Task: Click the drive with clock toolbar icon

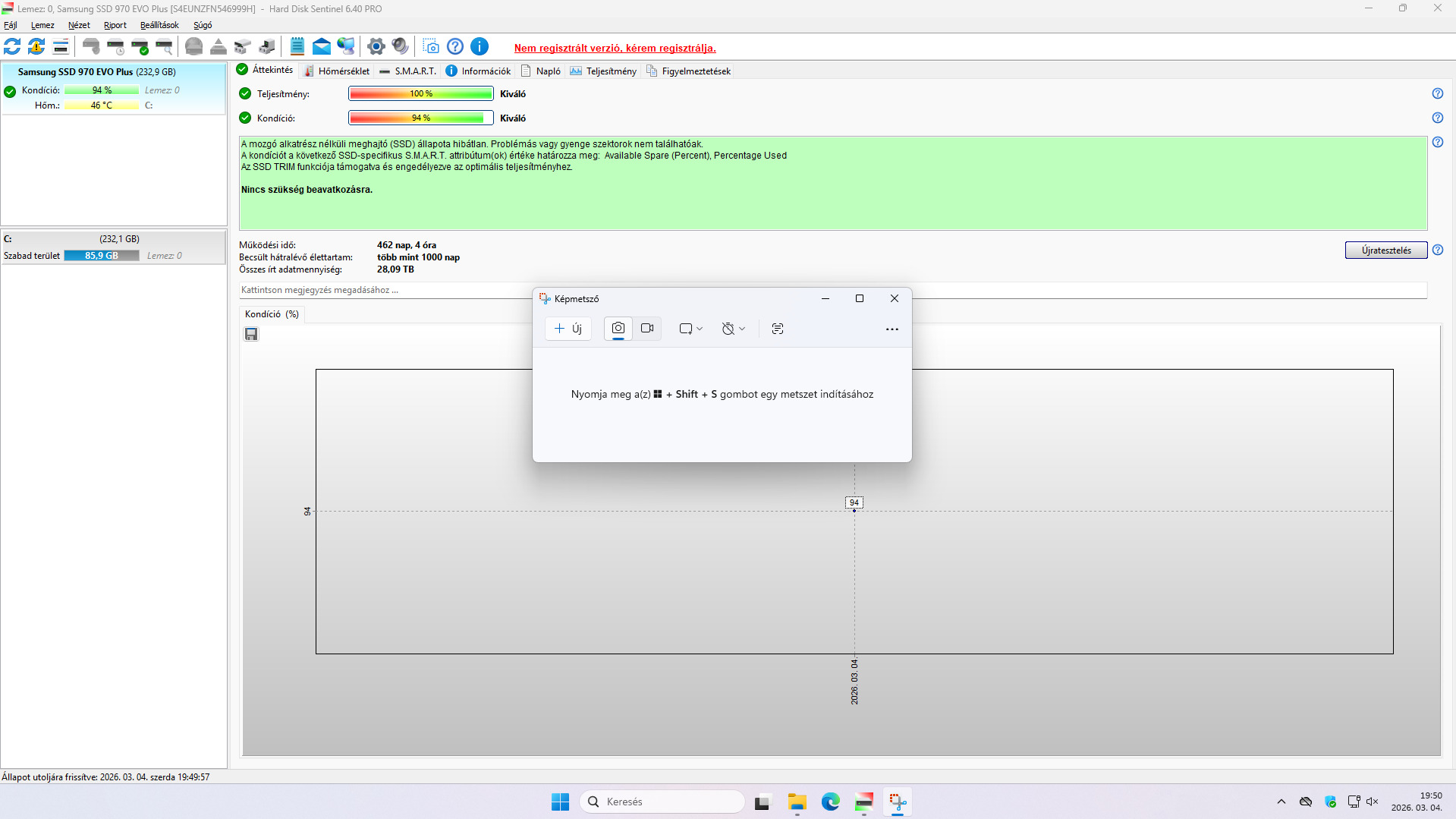Action: coord(115,47)
